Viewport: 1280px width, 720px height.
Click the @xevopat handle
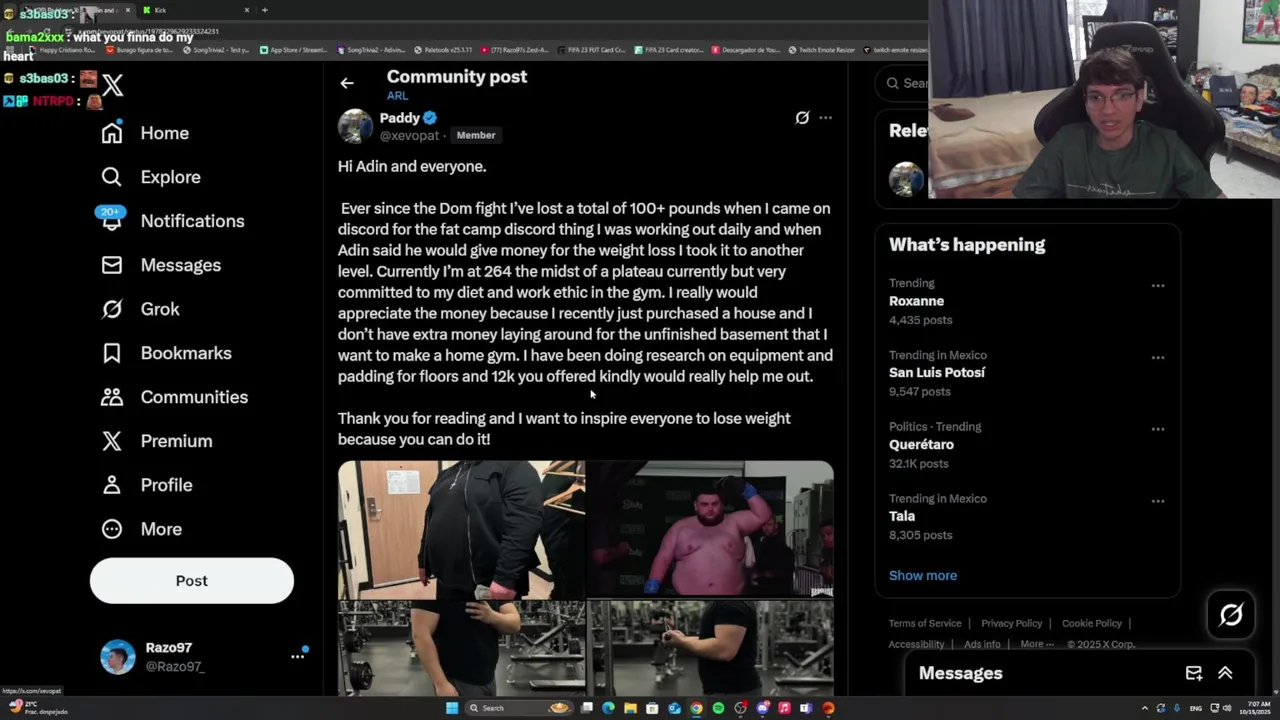pos(409,136)
